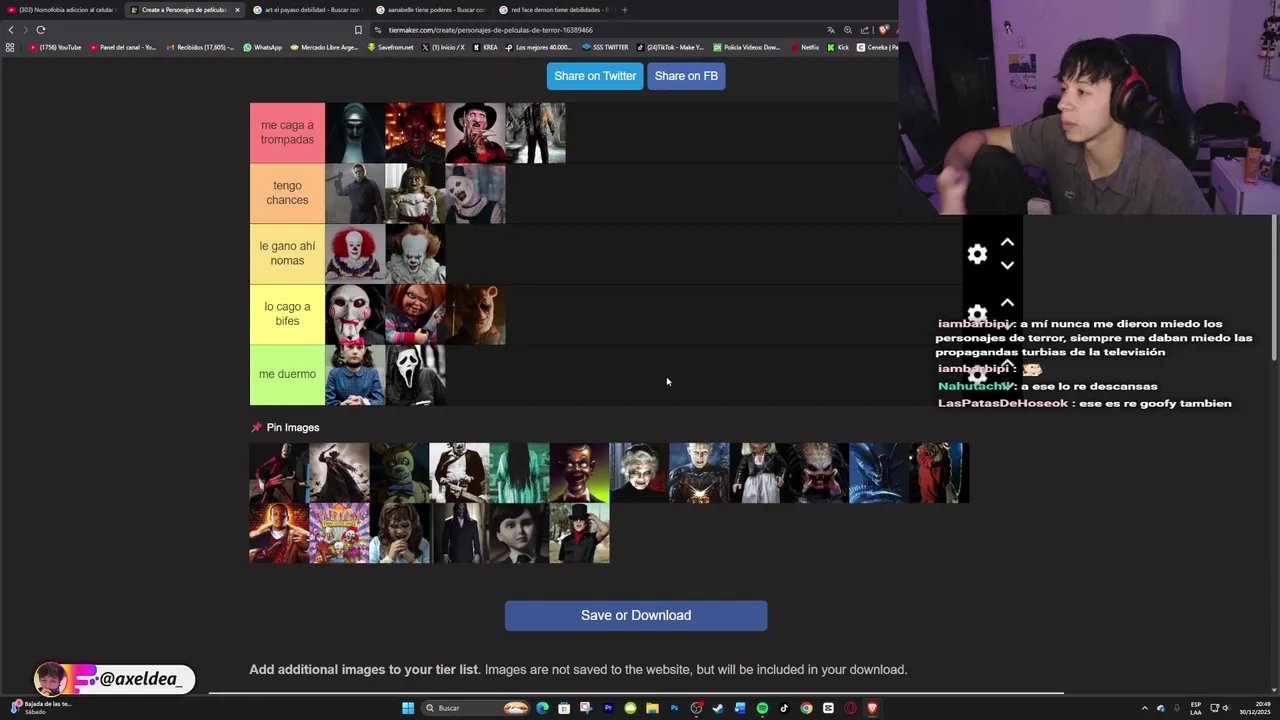Switch to 'red face demon' search tab
Image resolution: width=1280 pixels, height=720 pixels.
[553, 10]
